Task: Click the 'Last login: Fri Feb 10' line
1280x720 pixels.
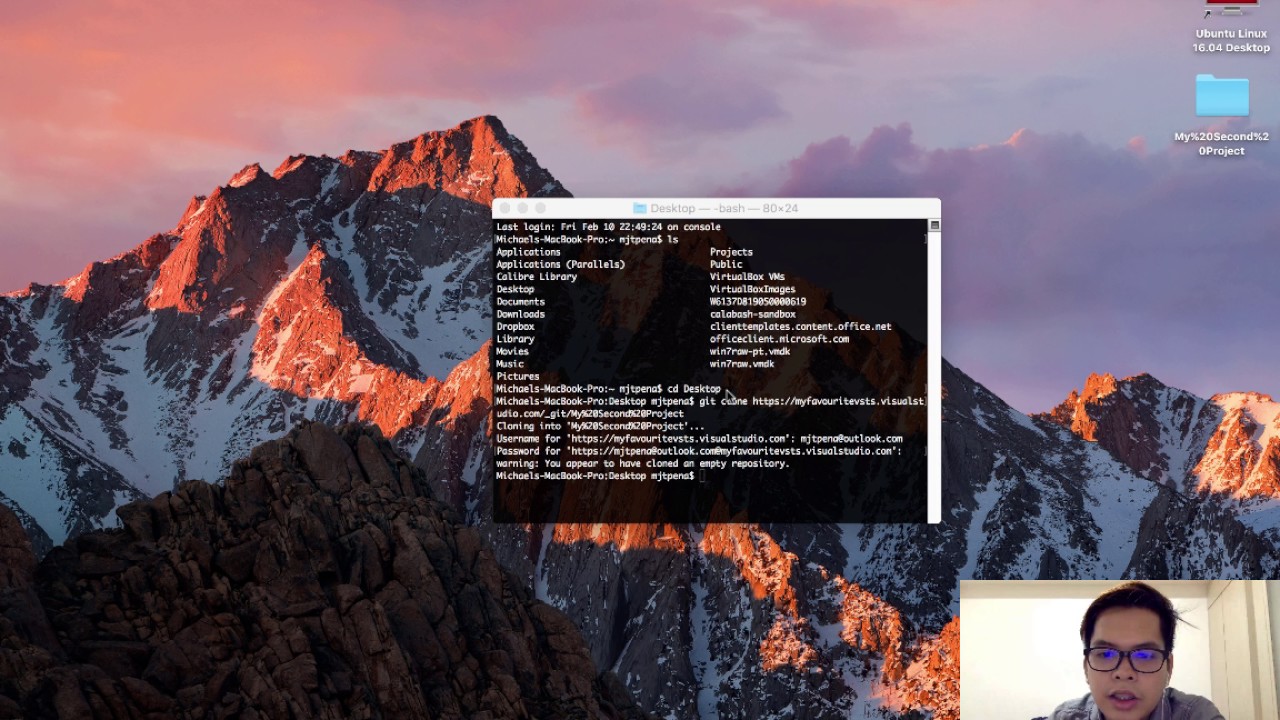Action: 608,227
